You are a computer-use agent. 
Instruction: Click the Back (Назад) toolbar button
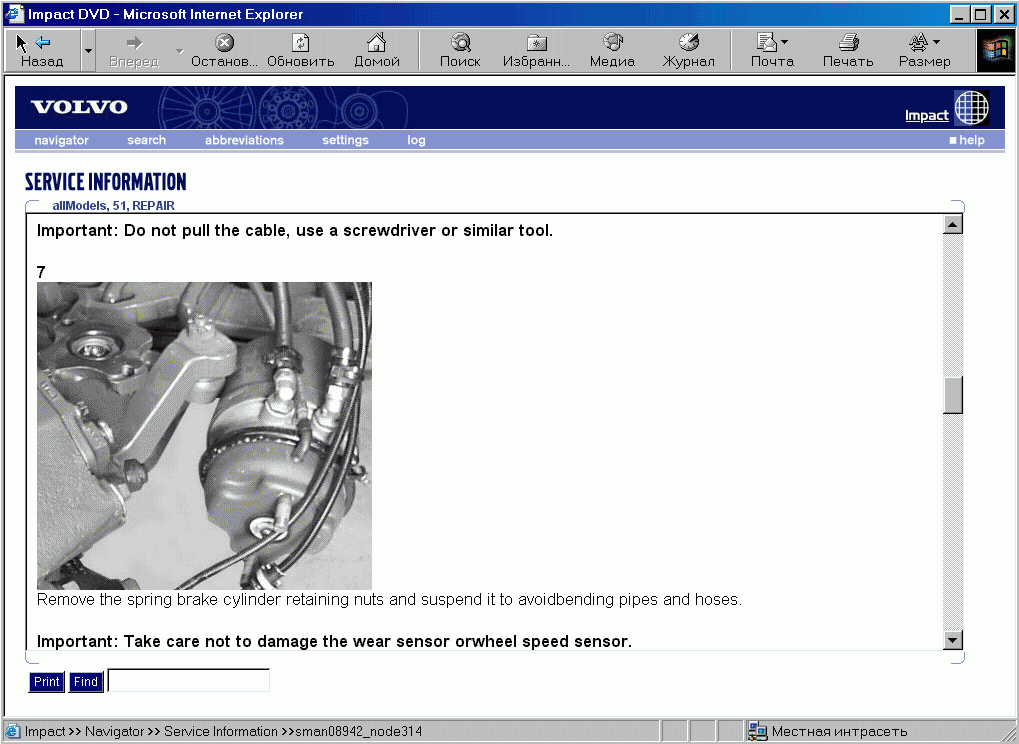tap(42, 51)
